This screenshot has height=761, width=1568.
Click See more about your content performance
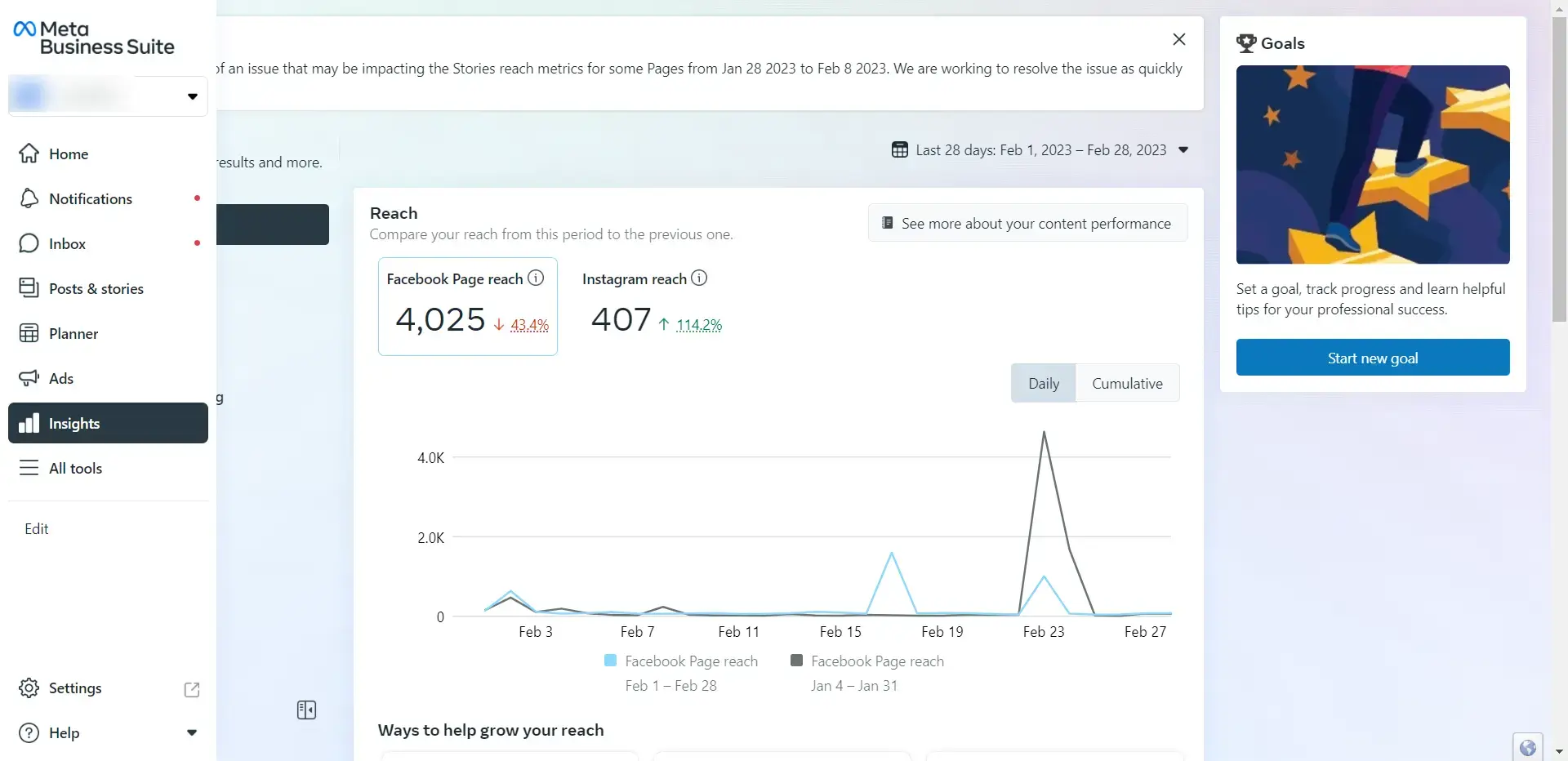tap(1027, 224)
